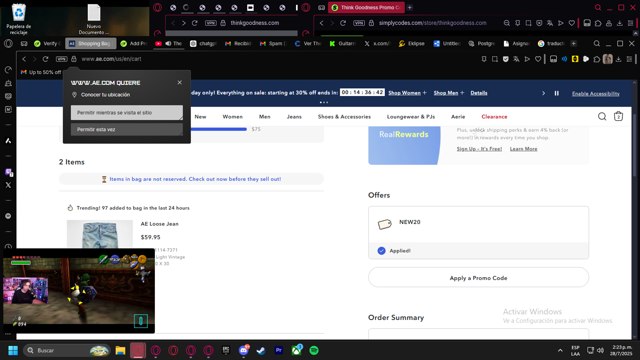This screenshot has width=640, height=360.
Task: Click the ae.com address bar URL
Action: (111, 59)
